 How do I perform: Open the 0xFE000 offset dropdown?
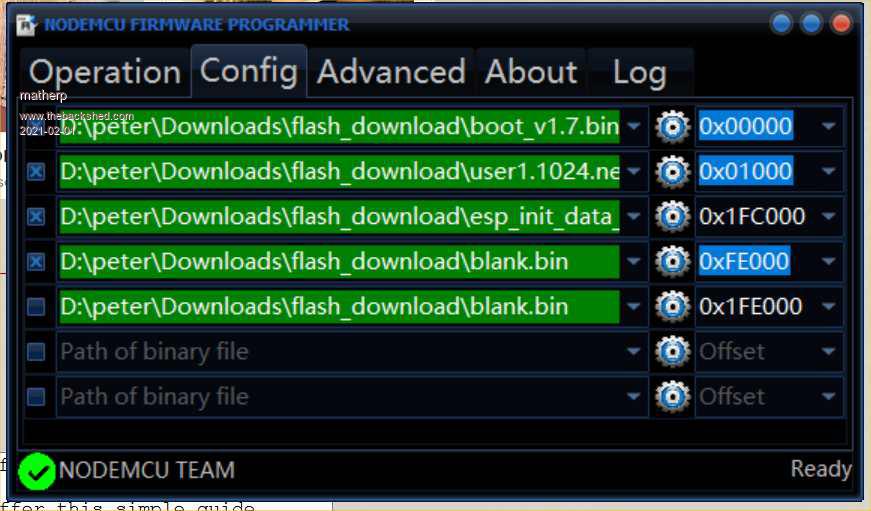[828, 262]
